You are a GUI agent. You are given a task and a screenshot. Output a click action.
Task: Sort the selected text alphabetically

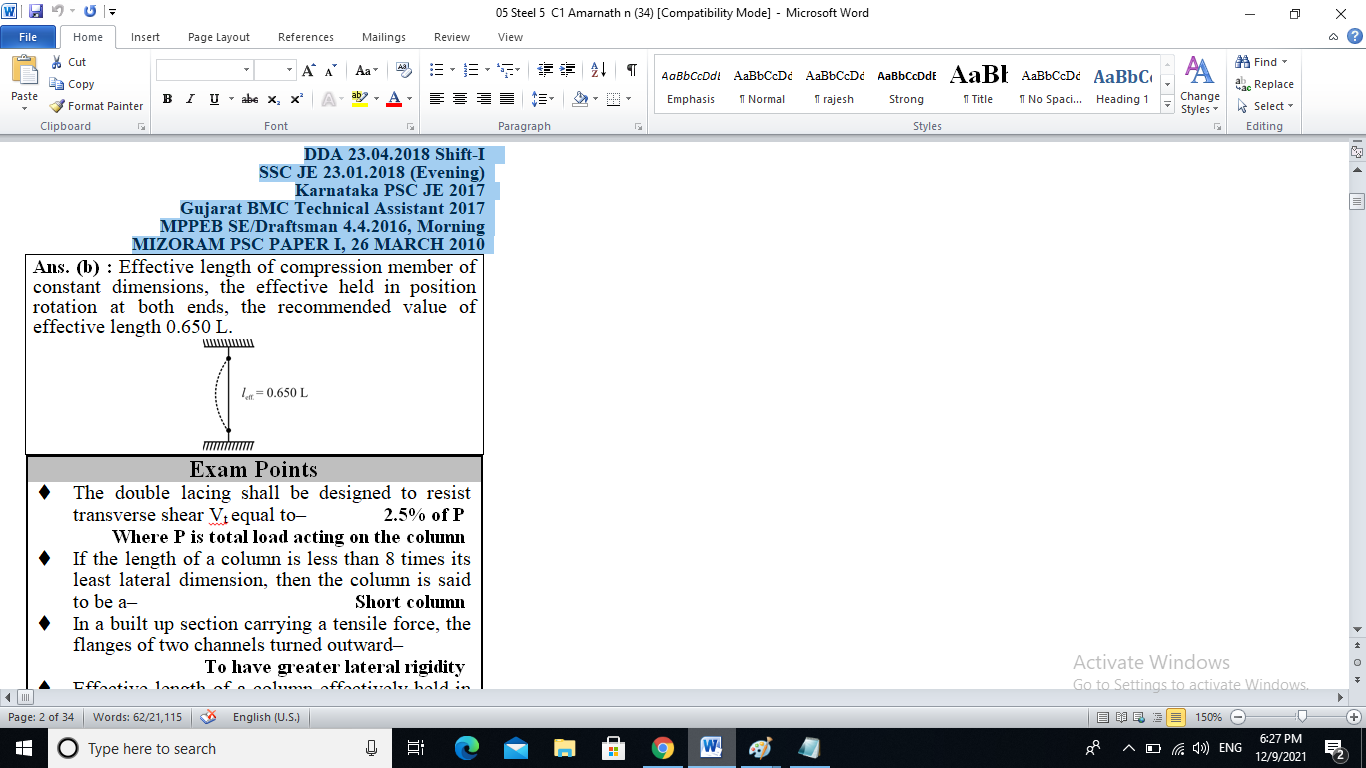(598, 70)
